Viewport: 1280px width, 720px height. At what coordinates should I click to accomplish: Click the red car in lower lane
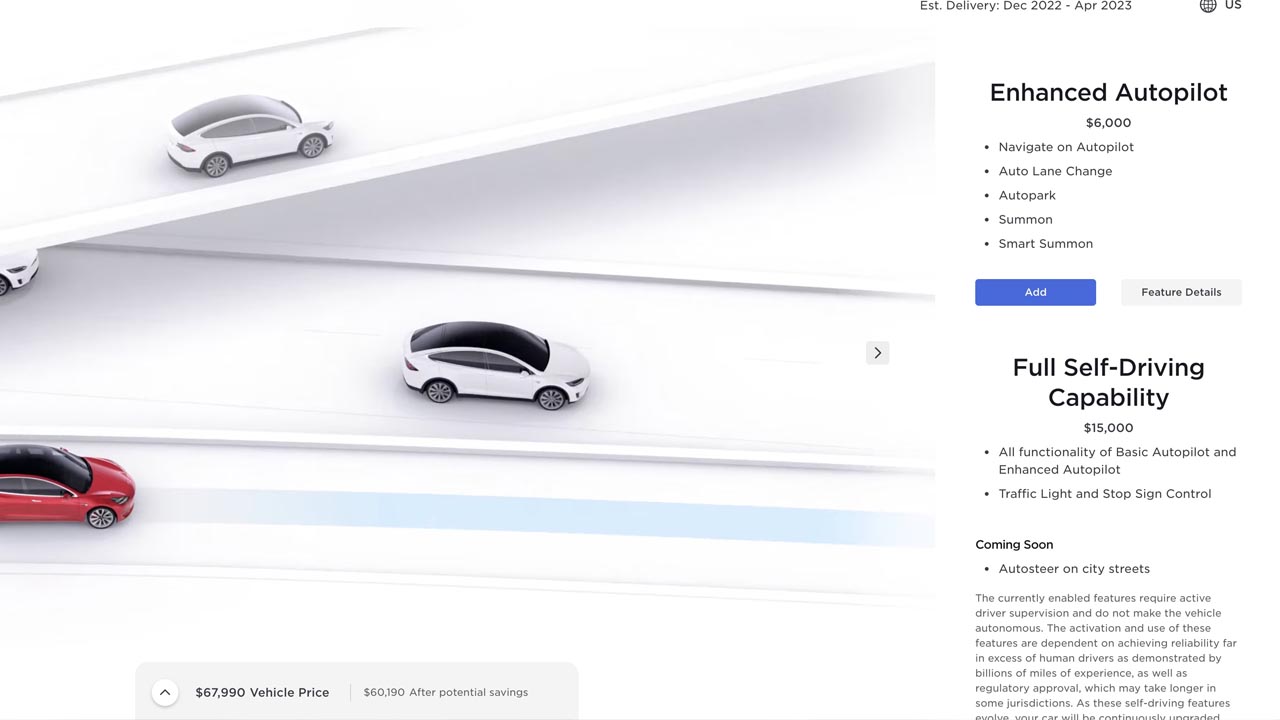[x=65, y=486]
